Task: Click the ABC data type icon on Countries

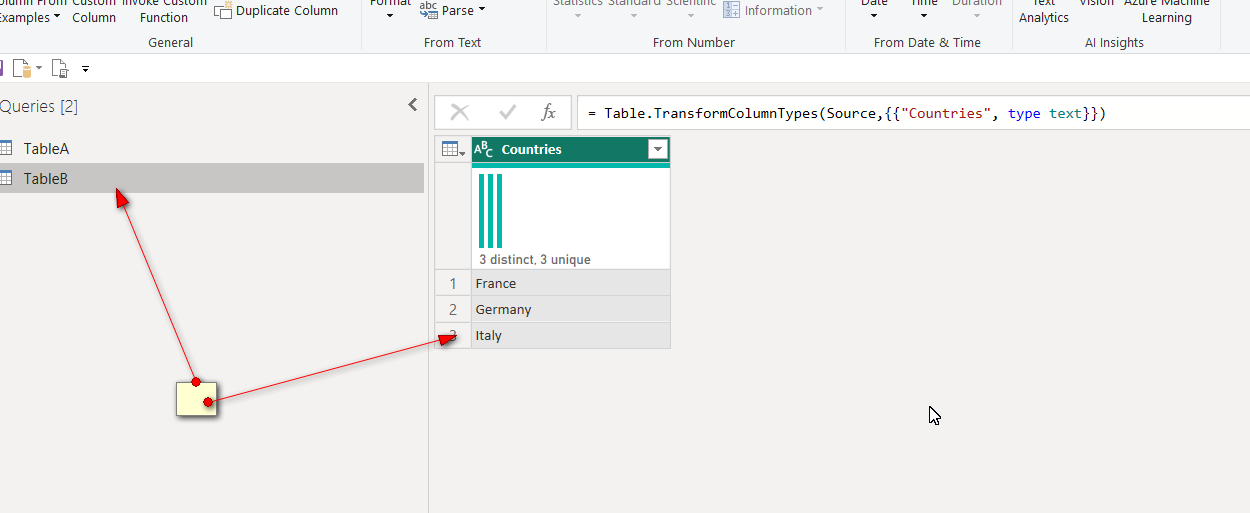Action: (484, 150)
